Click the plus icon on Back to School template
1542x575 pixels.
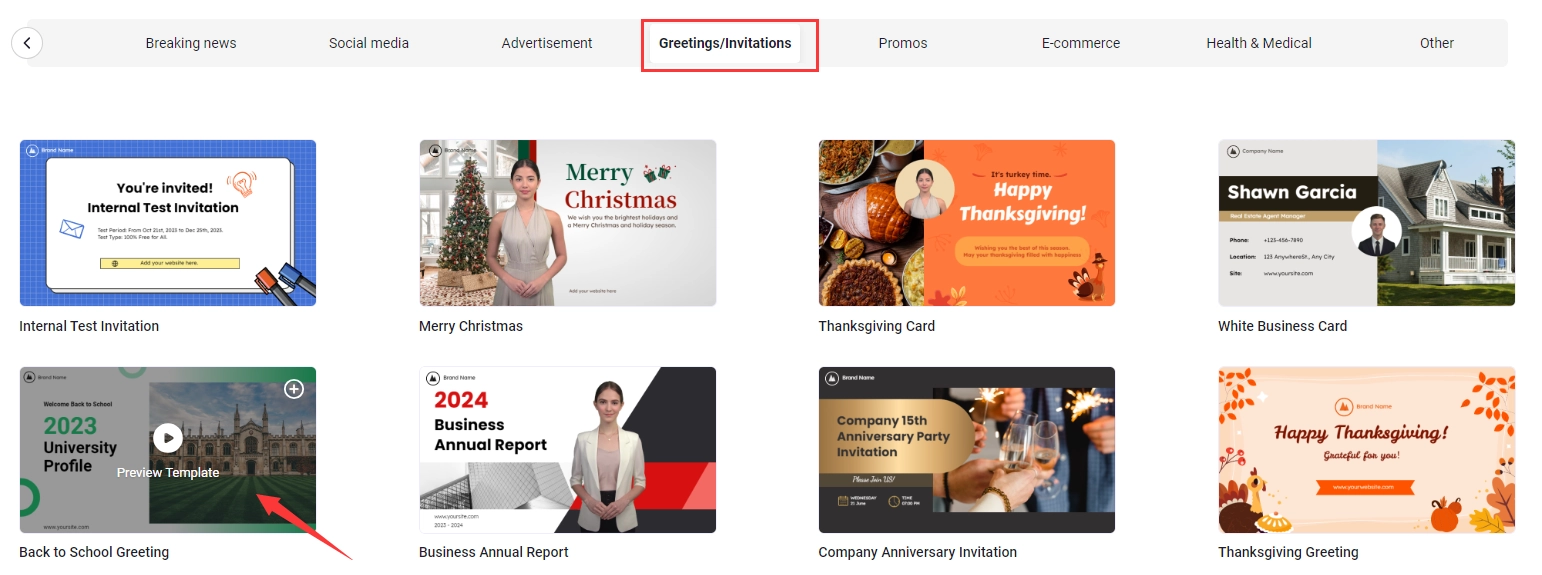pyautogui.click(x=294, y=389)
